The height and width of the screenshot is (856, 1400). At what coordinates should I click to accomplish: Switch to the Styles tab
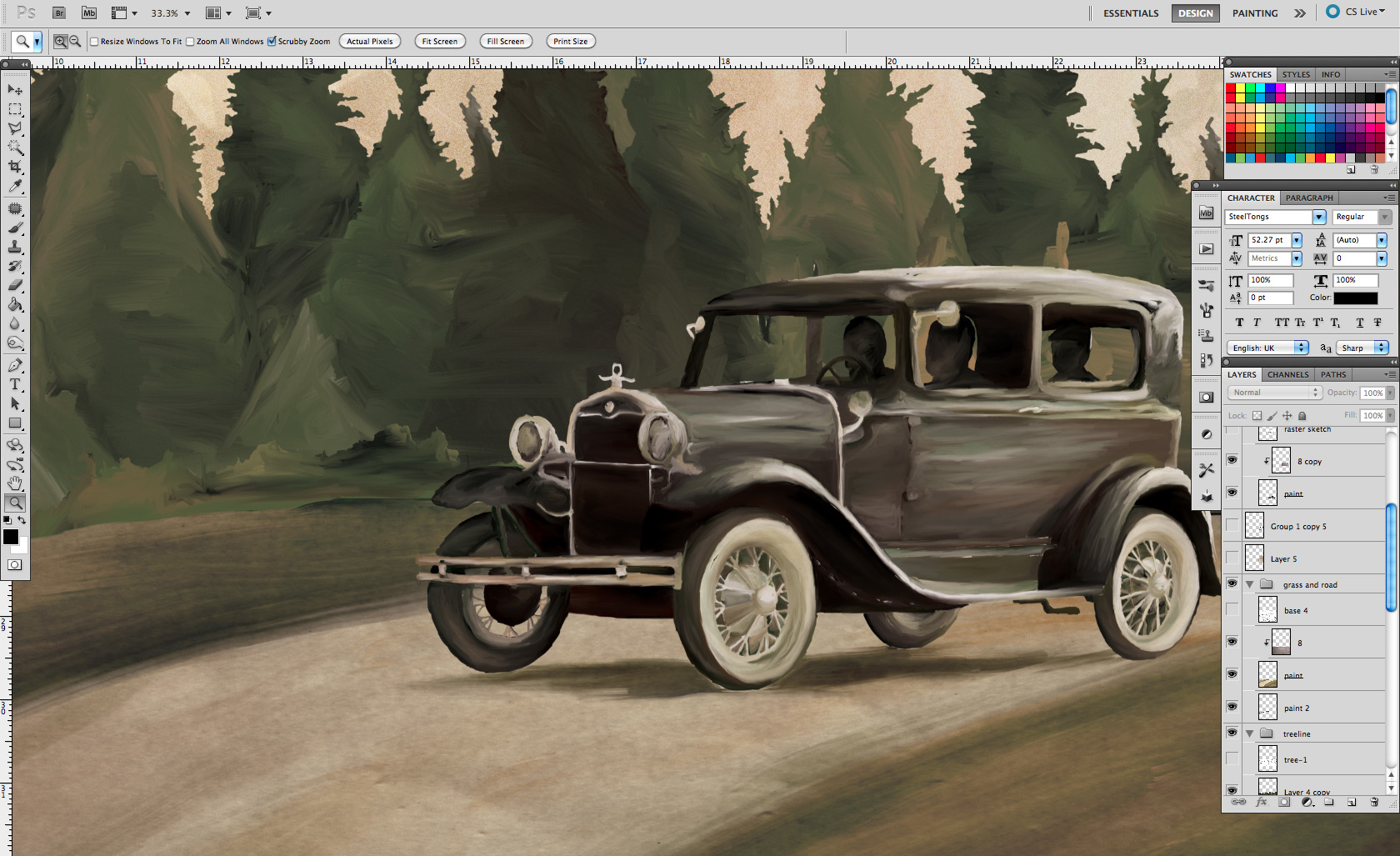1296,74
